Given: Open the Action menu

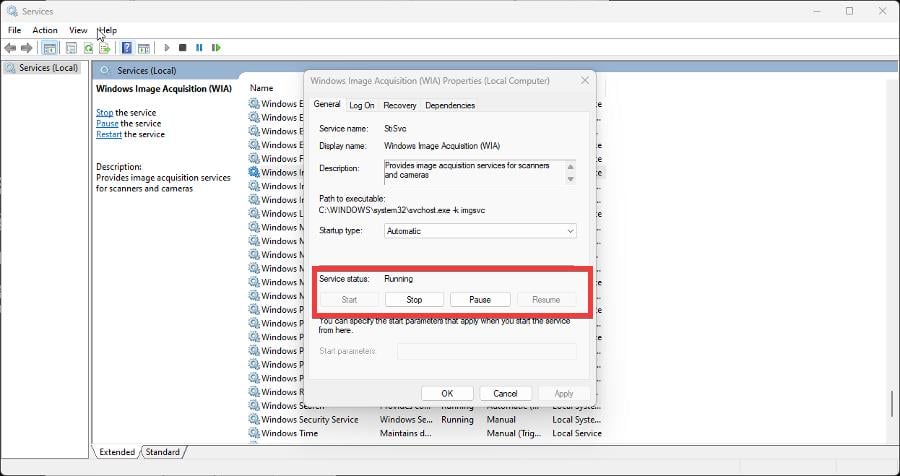Looking at the screenshot, I should coord(45,30).
